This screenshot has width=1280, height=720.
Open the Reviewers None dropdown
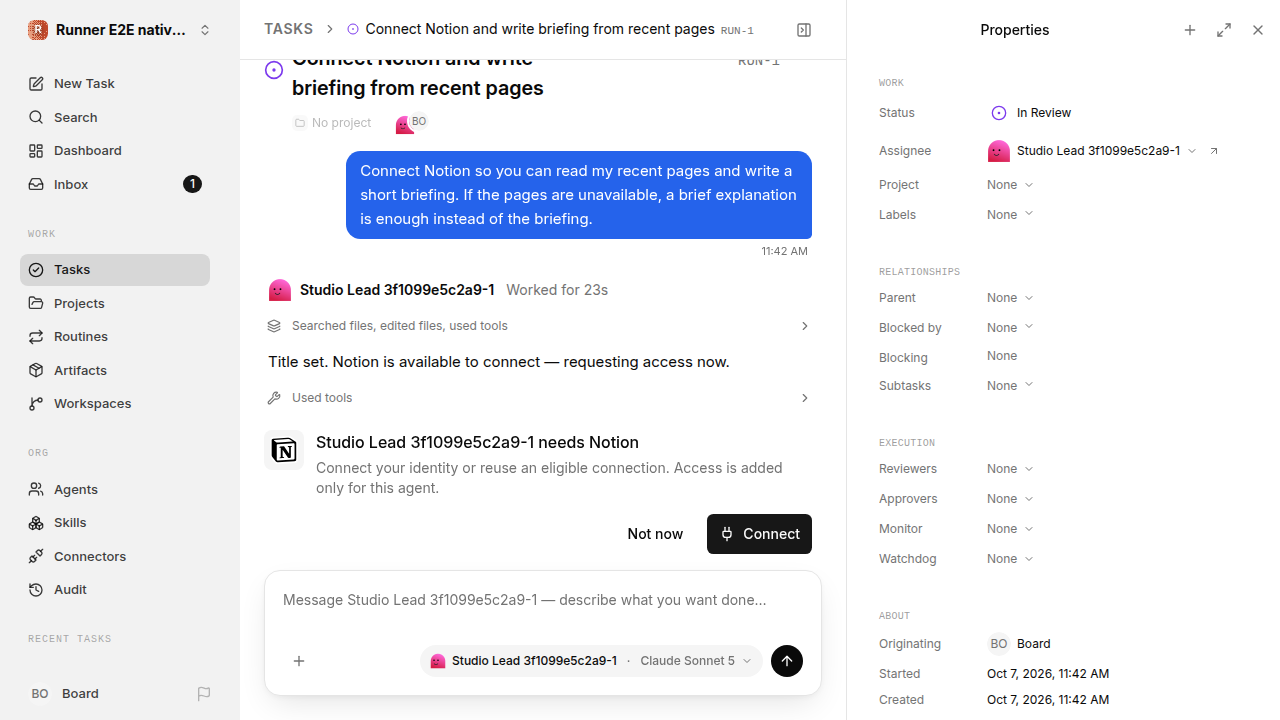pyautogui.click(x=1010, y=469)
